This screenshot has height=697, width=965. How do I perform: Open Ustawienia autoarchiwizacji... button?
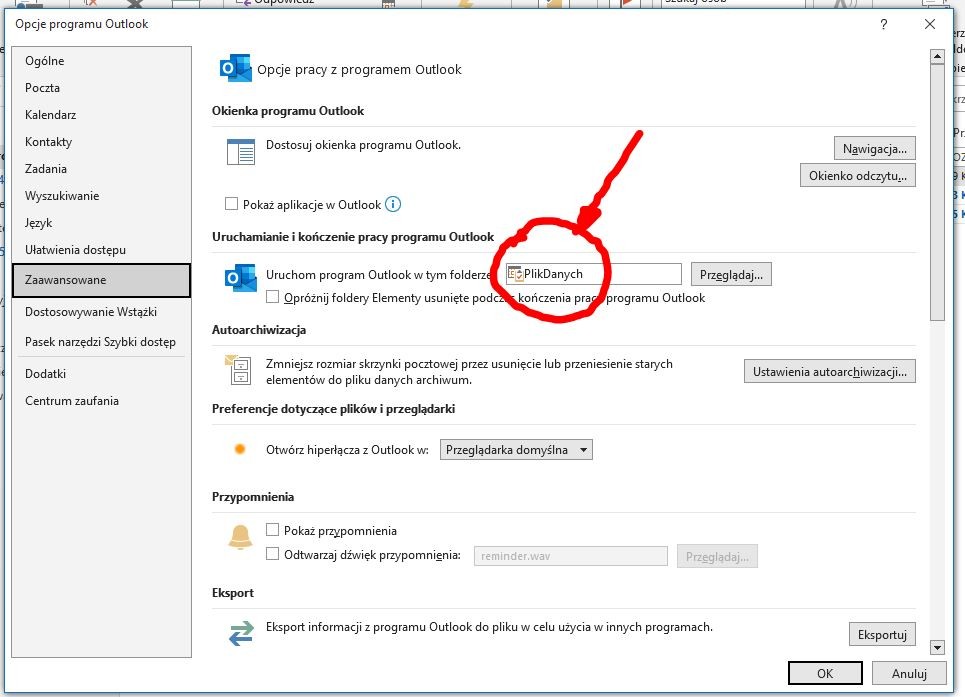pos(830,372)
